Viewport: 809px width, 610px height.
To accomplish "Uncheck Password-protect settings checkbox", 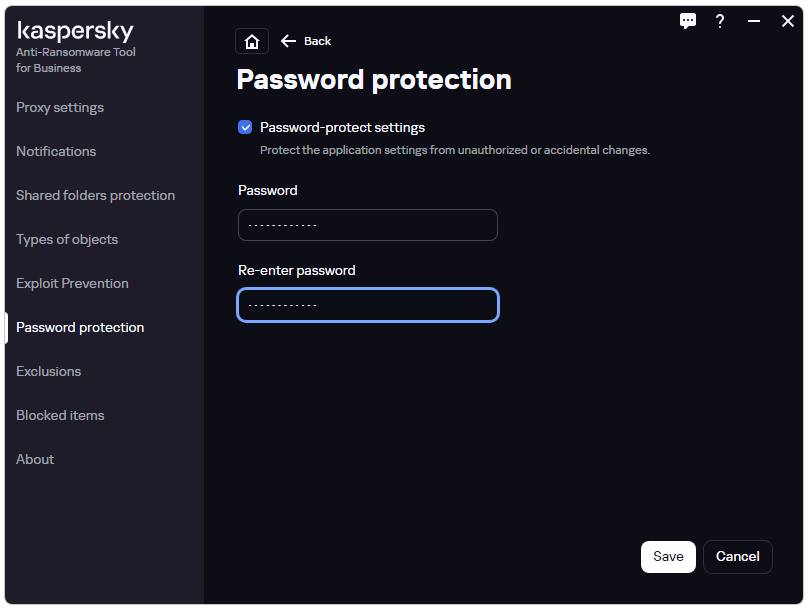I will tap(245, 127).
